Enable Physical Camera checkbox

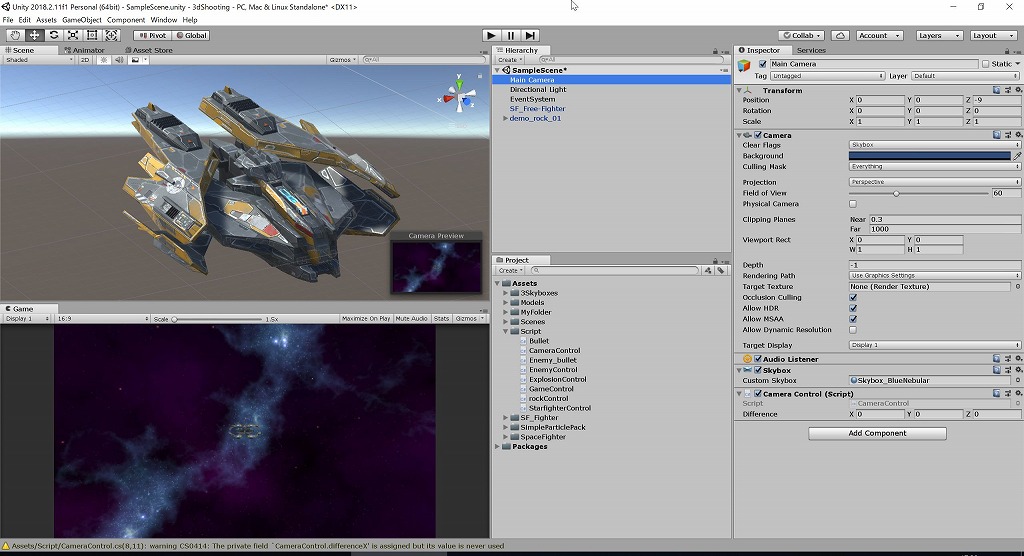point(853,204)
